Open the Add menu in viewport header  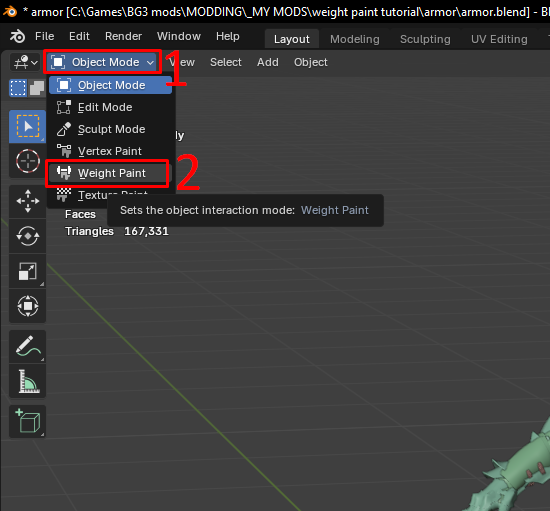[268, 62]
